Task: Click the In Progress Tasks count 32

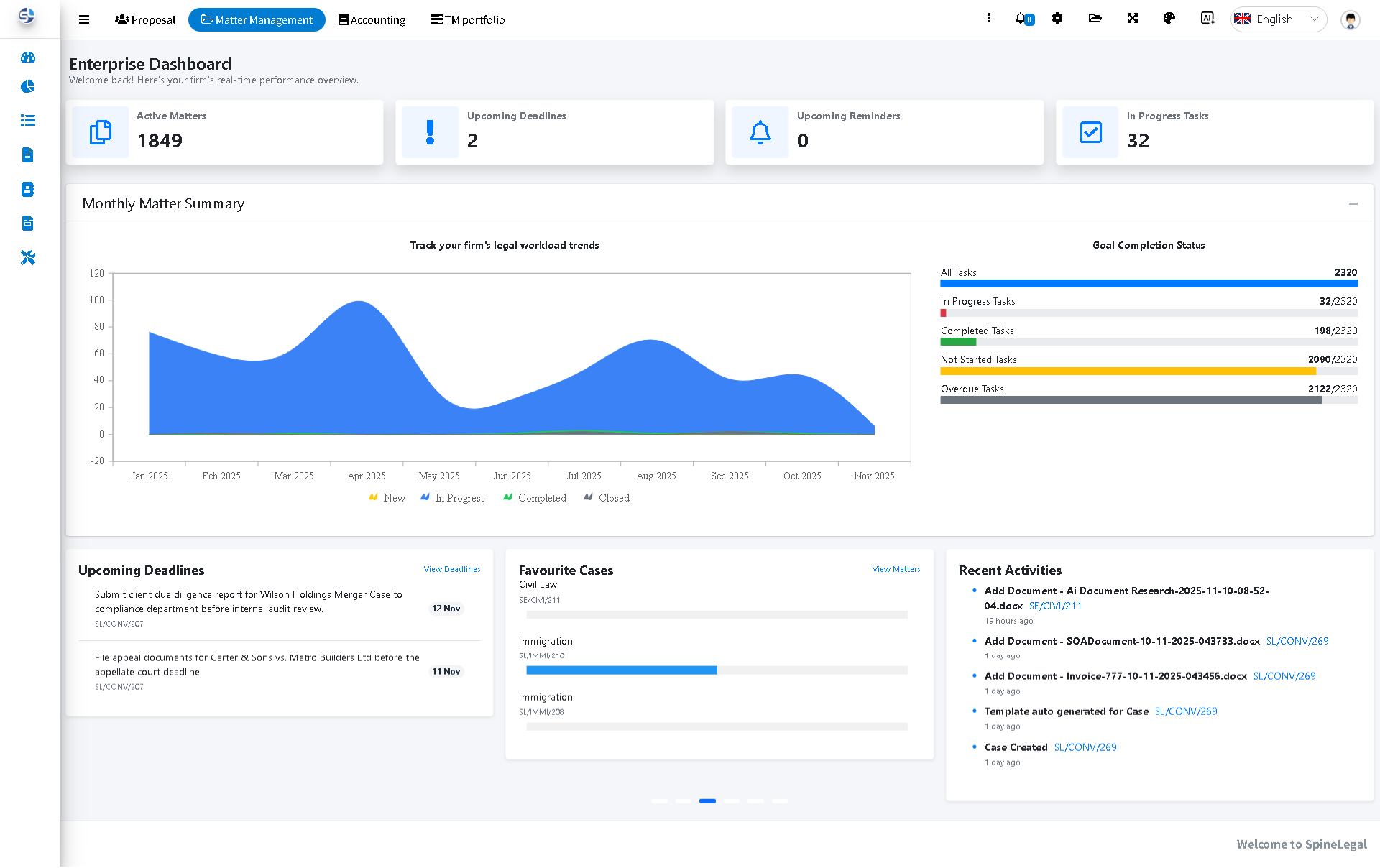Action: click(1138, 141)
